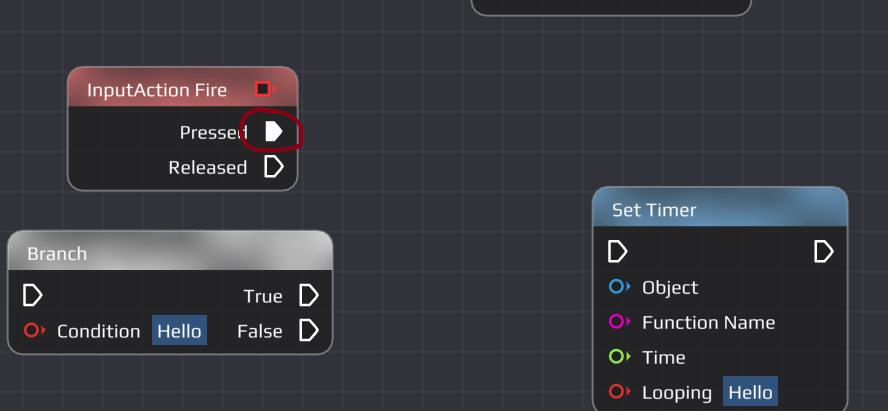The image size is (888, 412).
Task: Click the Pressed execution output pin
Action: [274, 132]
